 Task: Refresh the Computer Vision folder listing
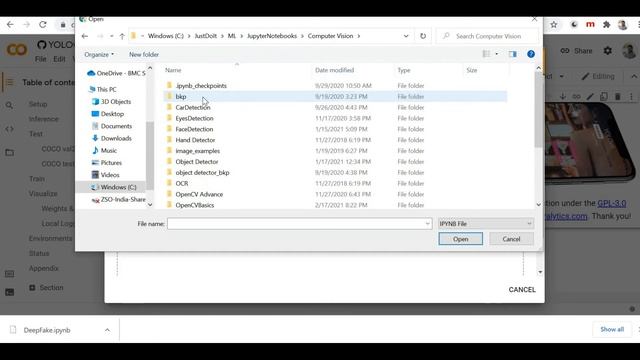pyautogui.click(x=423, y=36)
